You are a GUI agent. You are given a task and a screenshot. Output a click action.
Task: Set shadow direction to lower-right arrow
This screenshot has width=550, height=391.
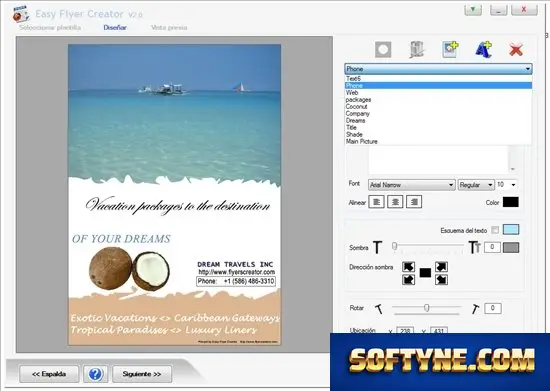pos(441,280)
